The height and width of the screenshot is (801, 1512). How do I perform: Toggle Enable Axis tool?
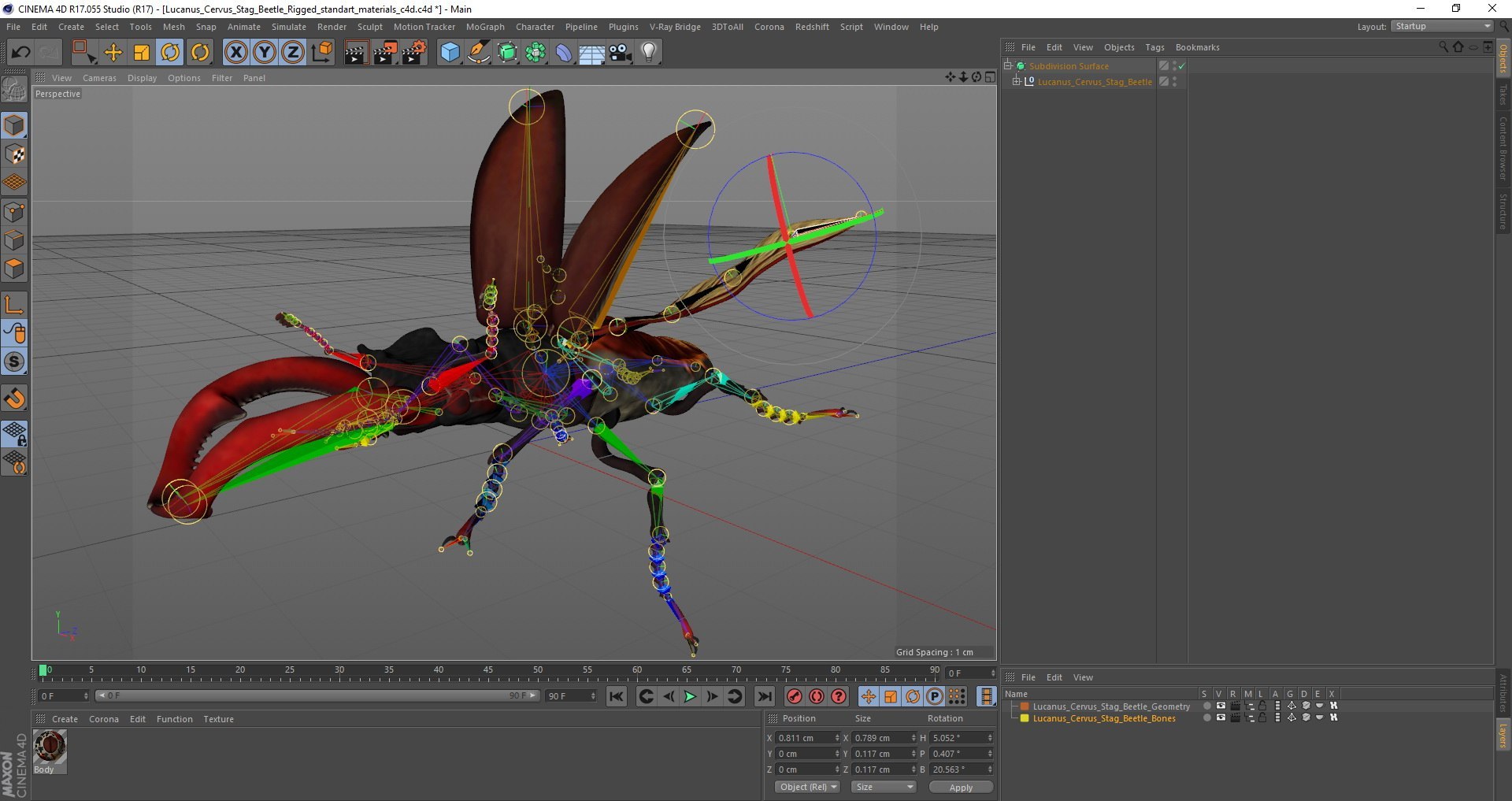click(x=14, y=305)
